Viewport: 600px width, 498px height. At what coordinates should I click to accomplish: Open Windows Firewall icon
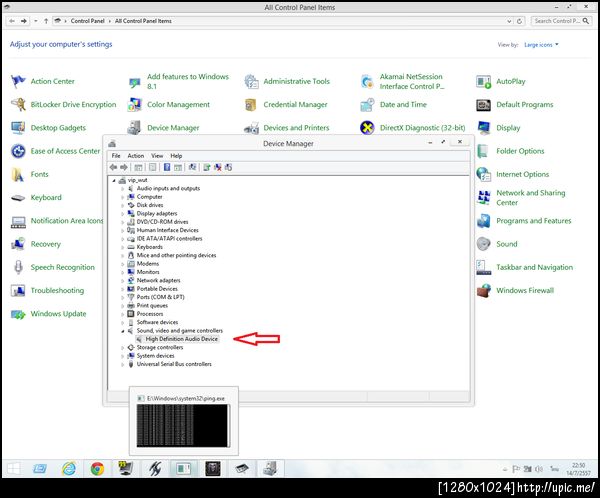click(x=484, y=291)
